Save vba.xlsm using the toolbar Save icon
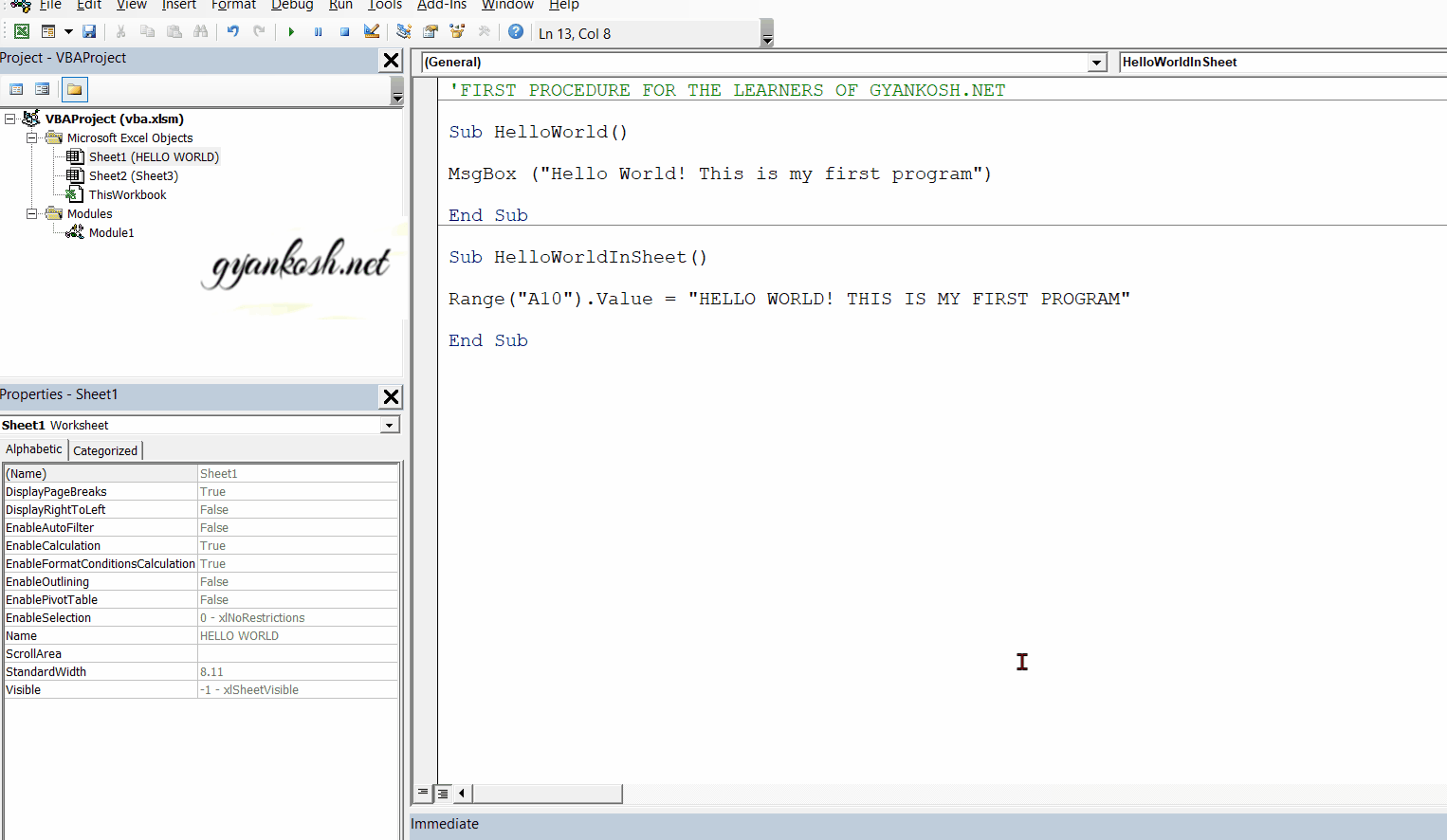Image resolution: width=1447 pixels, height=840 pixels. pos(89,31)
